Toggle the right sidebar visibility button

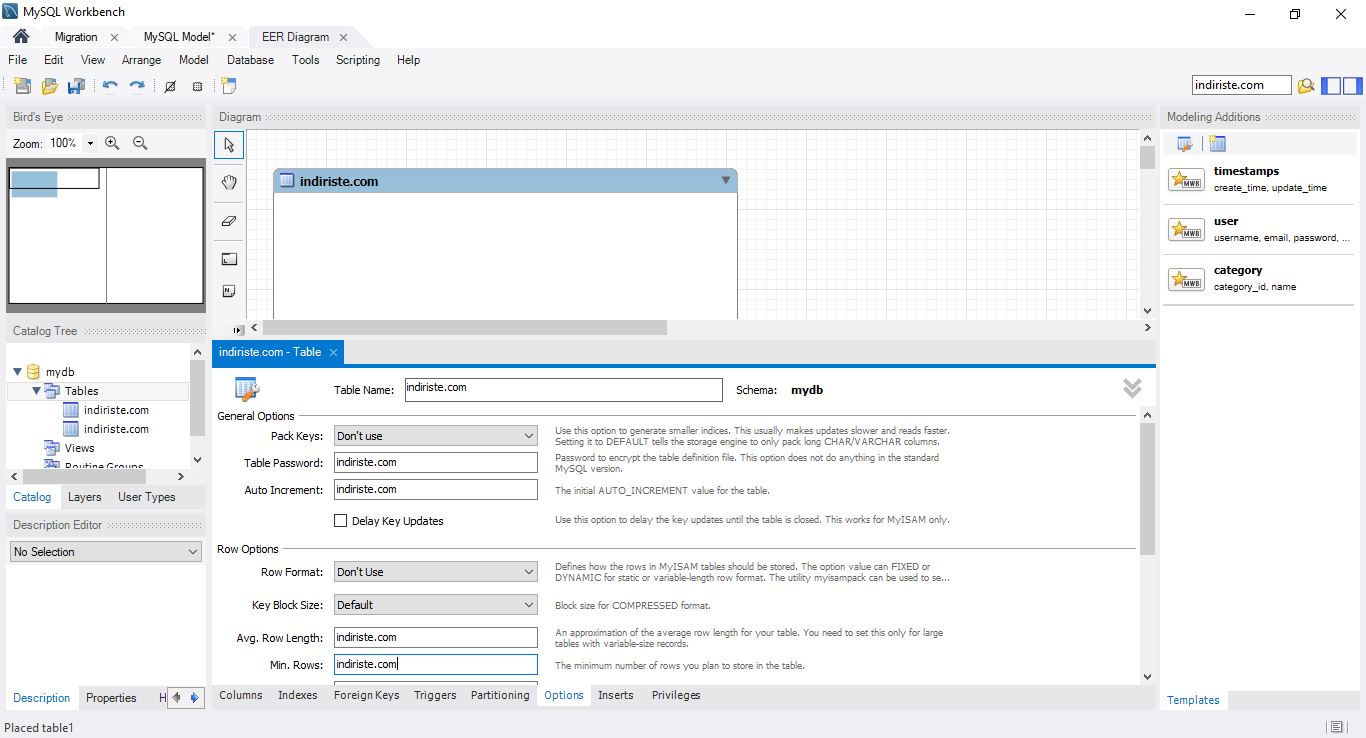(x=1353, y=86)
